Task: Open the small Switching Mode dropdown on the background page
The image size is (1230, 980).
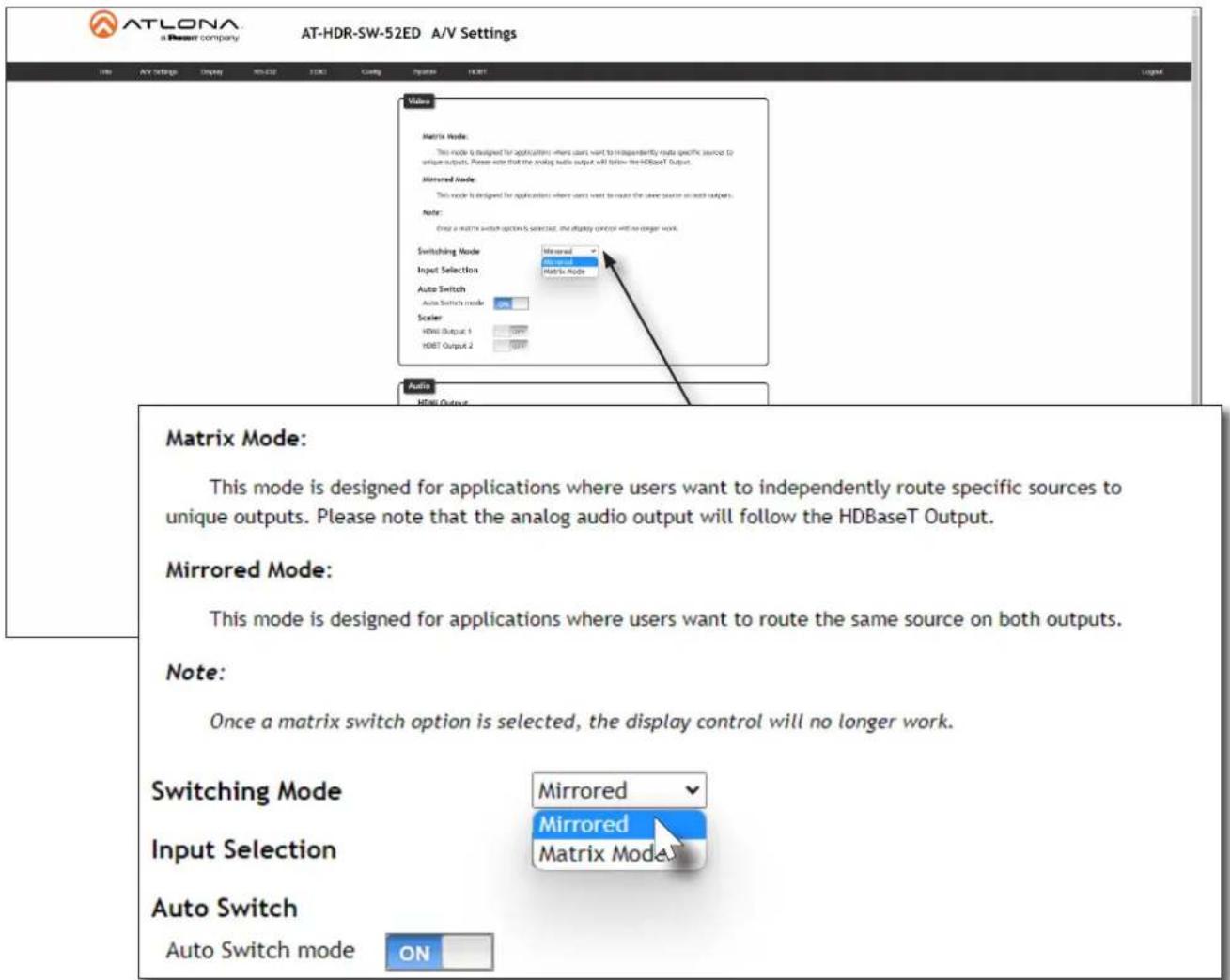Action: [x=569, y=251]
